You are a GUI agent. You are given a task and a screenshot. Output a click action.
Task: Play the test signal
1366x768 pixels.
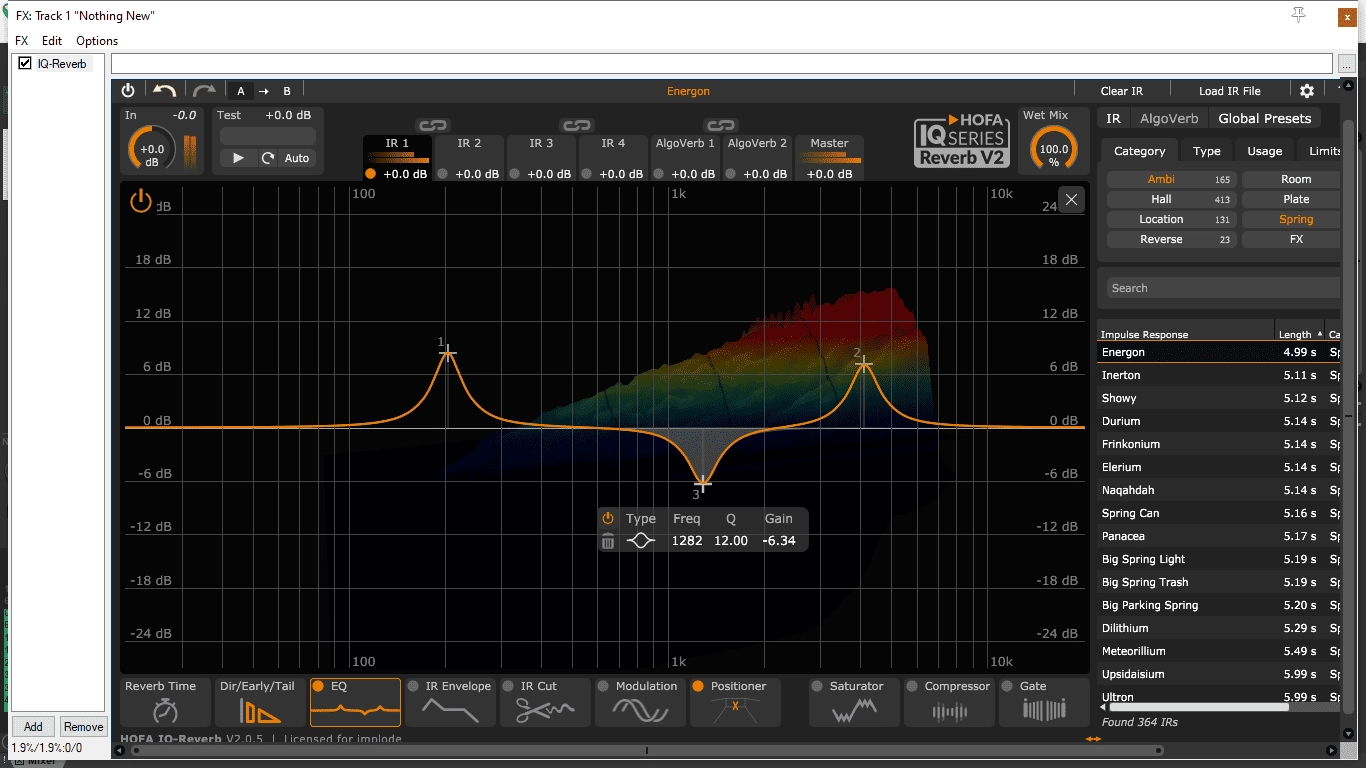tap(238, 158)
